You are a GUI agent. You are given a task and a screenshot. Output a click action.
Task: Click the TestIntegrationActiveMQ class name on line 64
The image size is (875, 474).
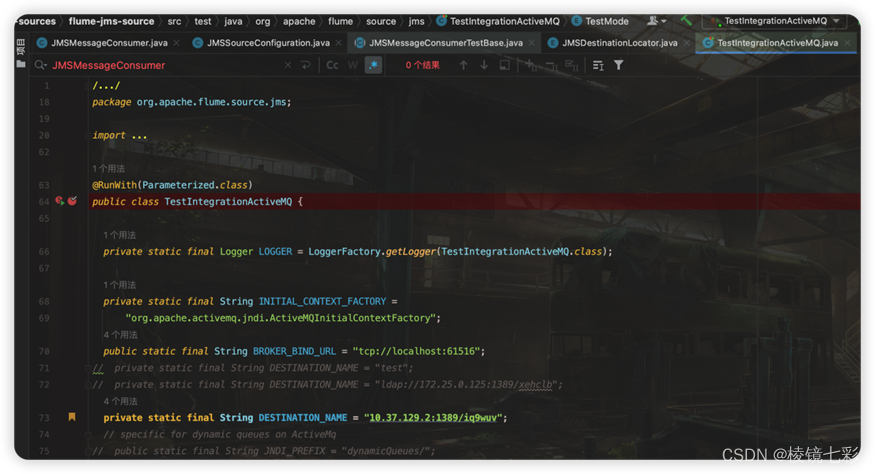228,202
